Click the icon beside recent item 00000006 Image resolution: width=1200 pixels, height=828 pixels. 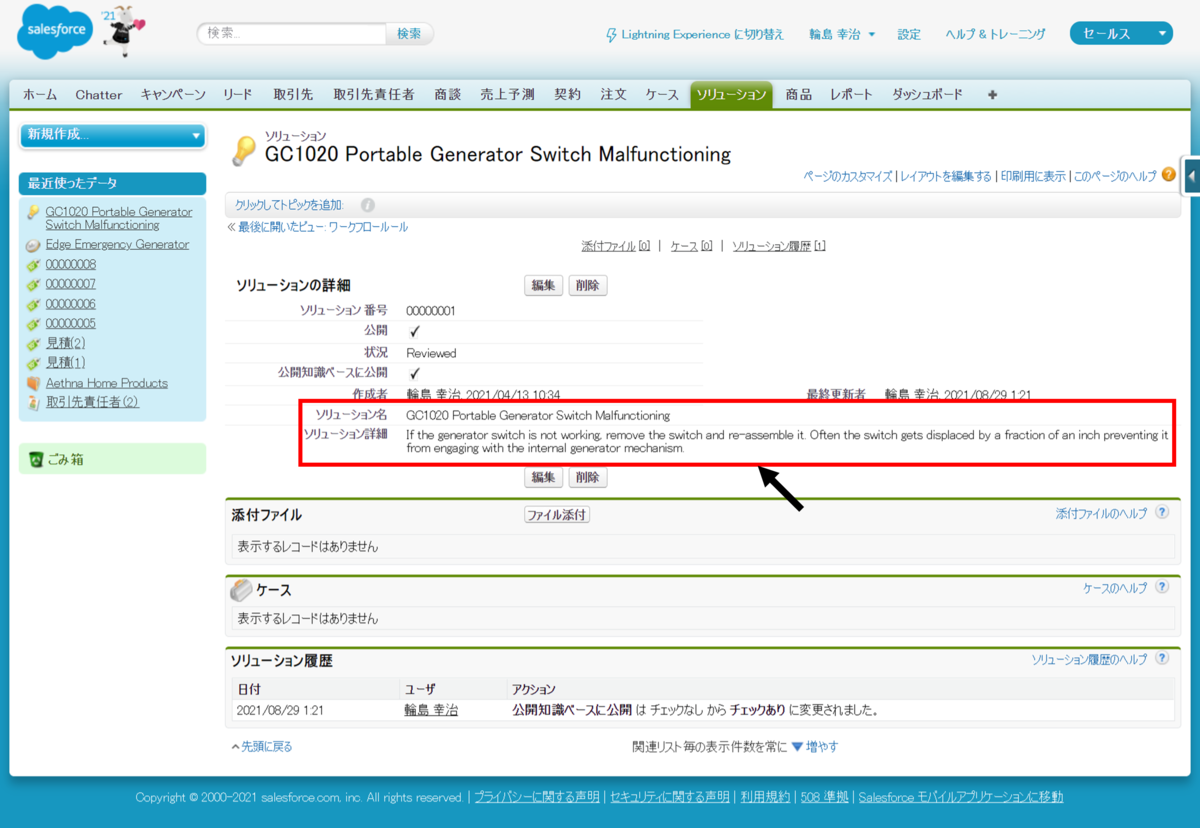pyautogui.click(x=33, y=304)
